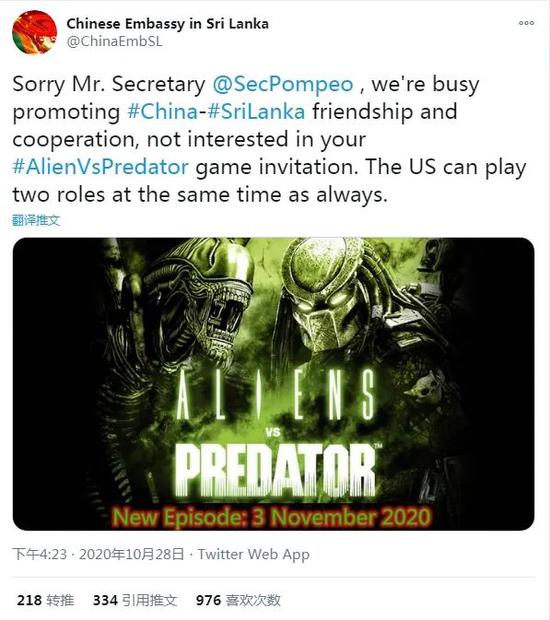
Task: Click the New Episode: 3 November 2020 caption
Action: point(272,517)
